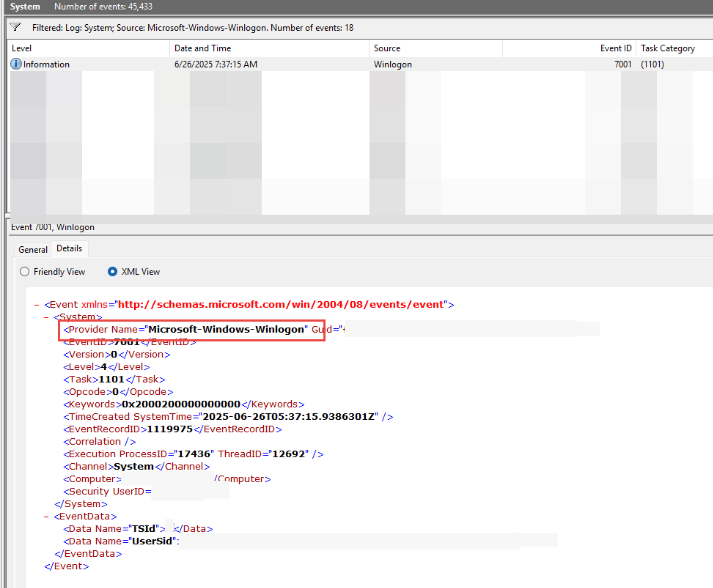Click the Correlation XML line
This screenshot has width=713, height=588.
100,442
